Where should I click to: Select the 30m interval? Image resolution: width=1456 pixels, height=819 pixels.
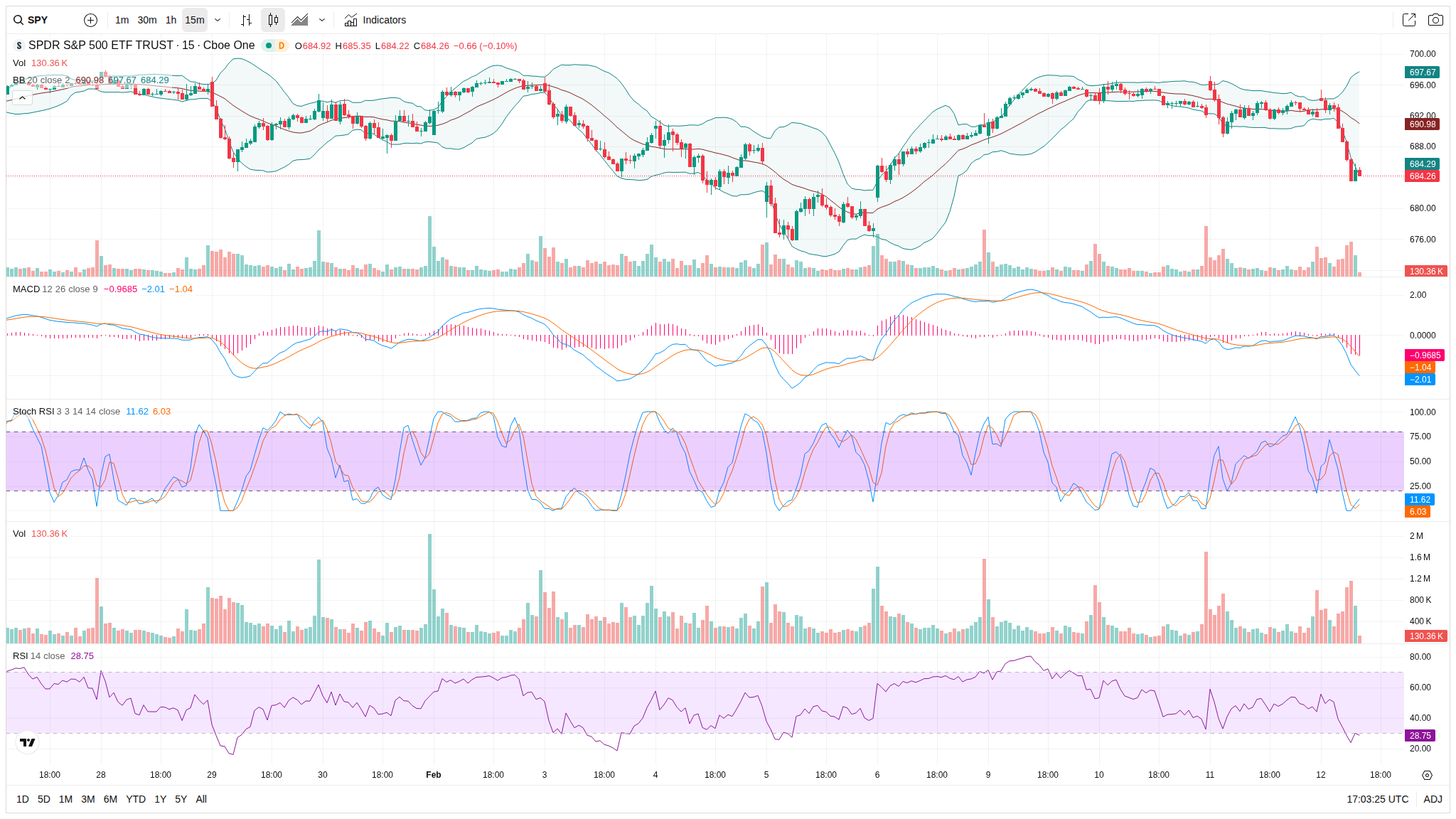pyautogui.click(x=147, y=20)
